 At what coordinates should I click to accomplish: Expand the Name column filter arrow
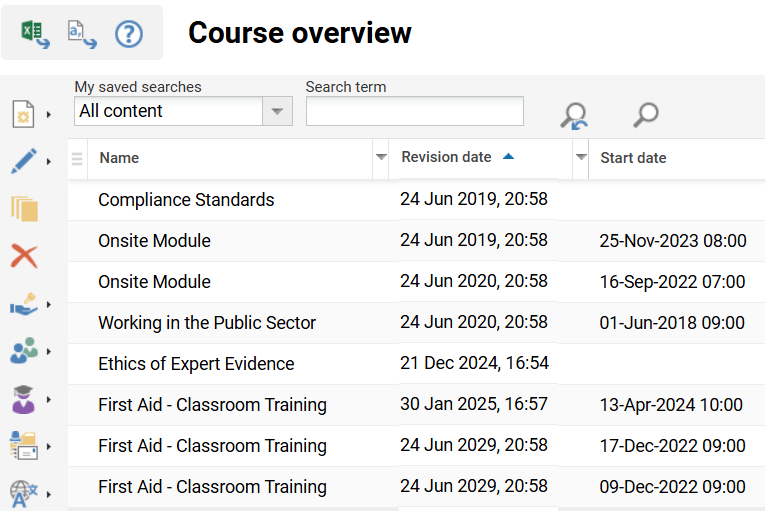pos(380,158)
